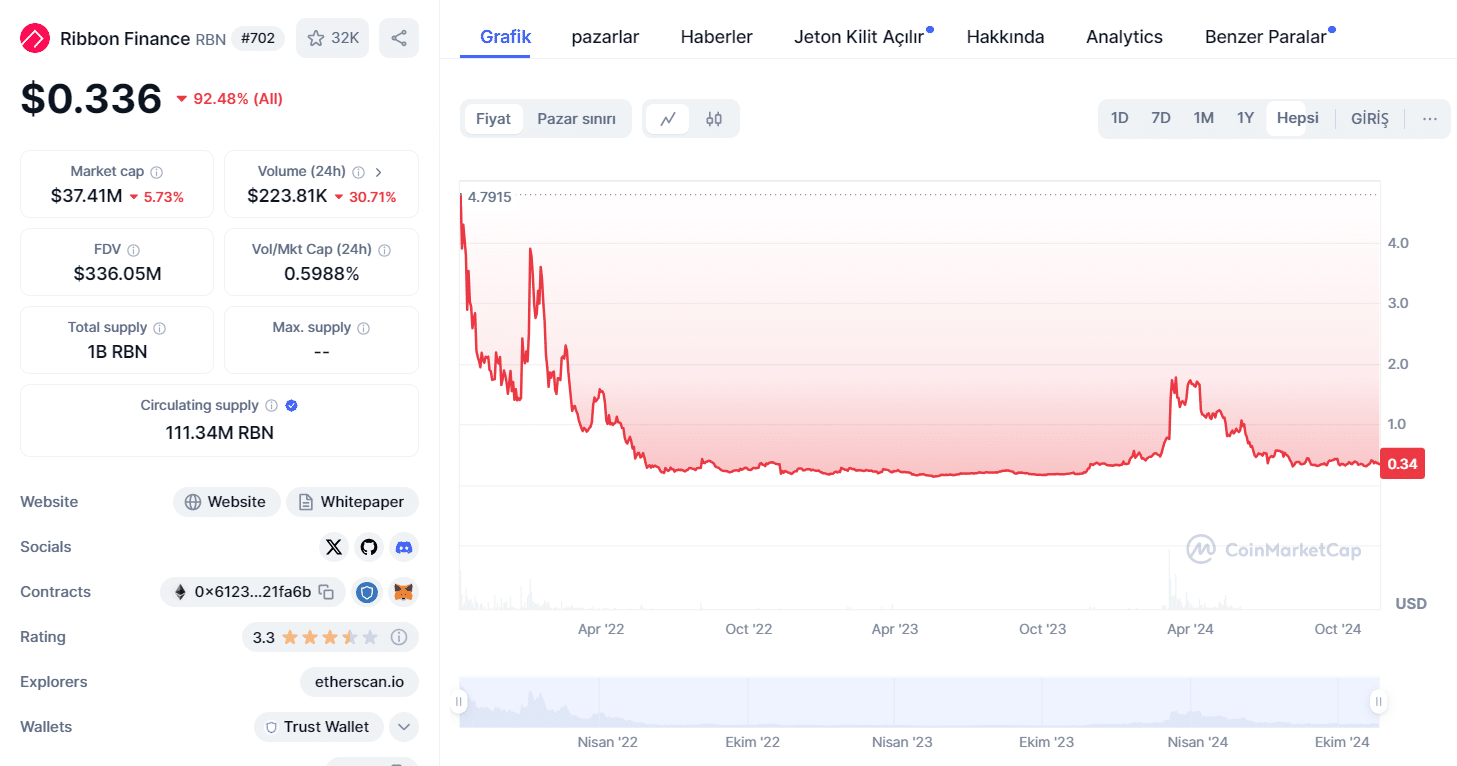Select the Fiyat toggle
Image resolution: width=1457 pixels, height=766 pixels.
point(493,119)
